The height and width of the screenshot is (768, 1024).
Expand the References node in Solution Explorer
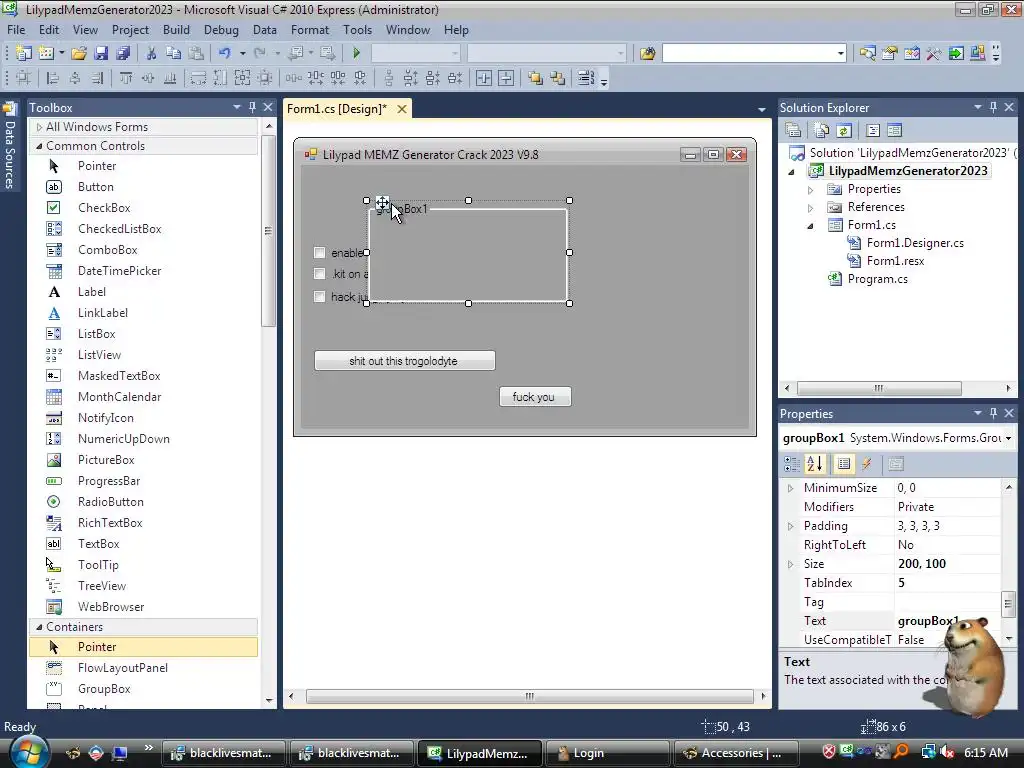click(810, 208)
